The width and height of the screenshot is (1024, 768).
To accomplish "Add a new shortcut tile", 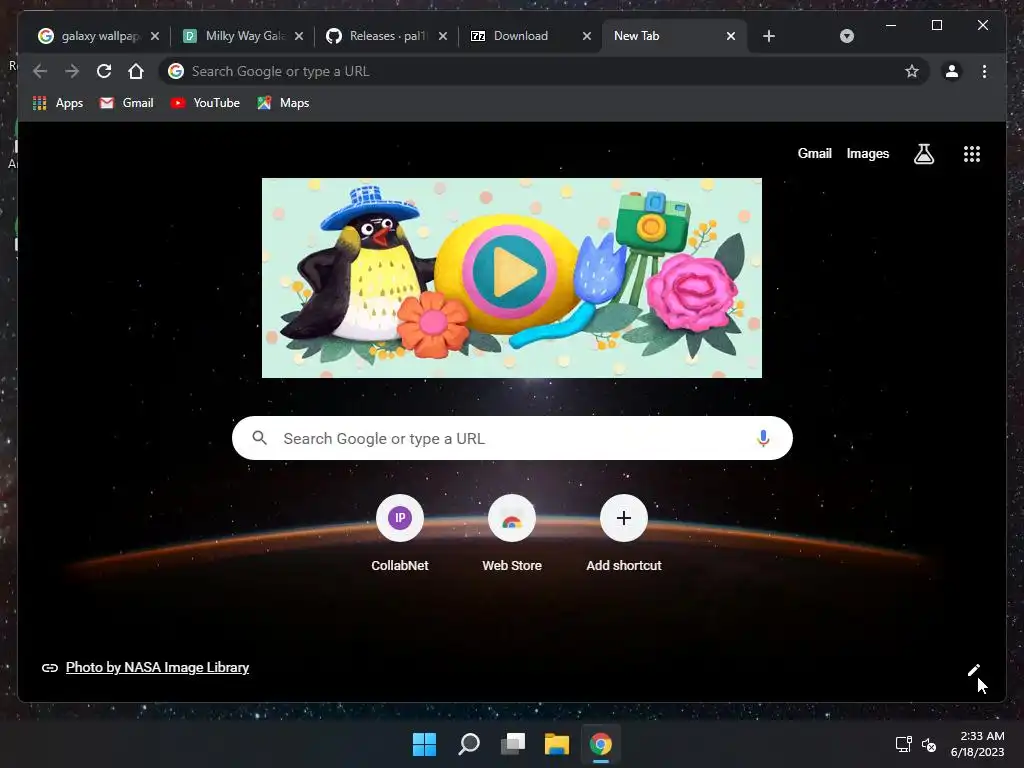I will (624, 535).
